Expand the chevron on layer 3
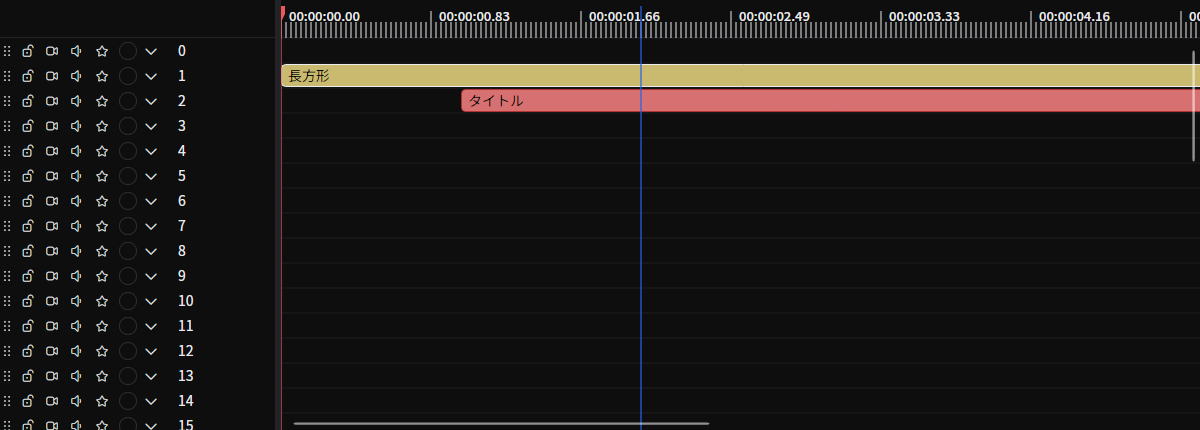The image size is (1200, 430). click(x=151, y=126)
